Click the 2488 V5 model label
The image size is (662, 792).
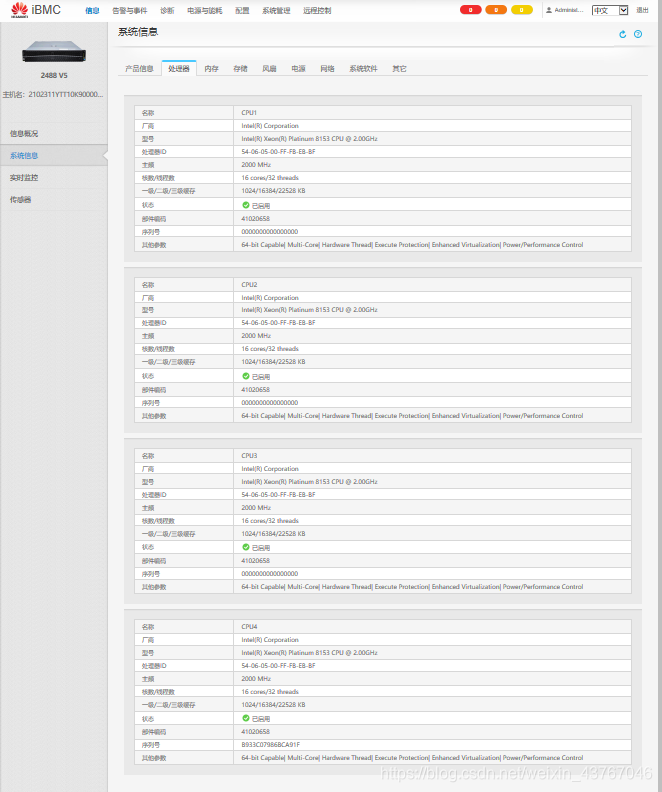coord(54,75)
